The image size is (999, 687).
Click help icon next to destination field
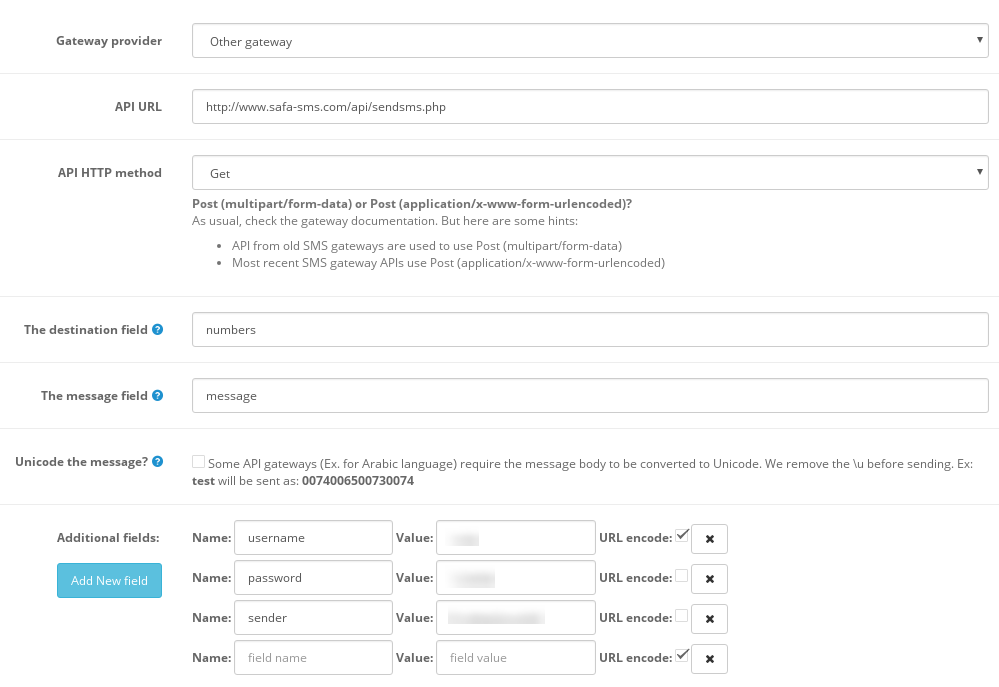coord(157,330)
